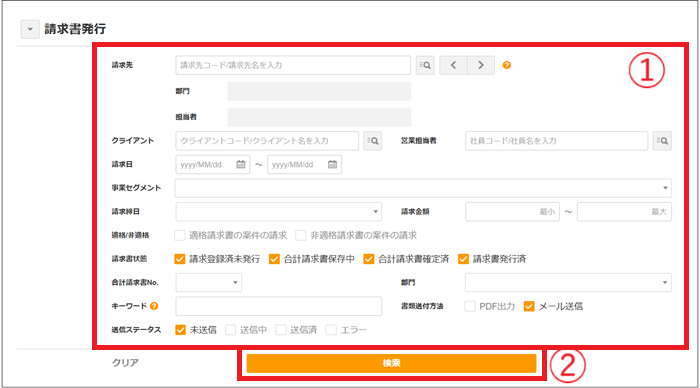This screenshot has height=388, width=700.
Task: Focus the 請求金額 最大 field
Action: click(624, 212)
